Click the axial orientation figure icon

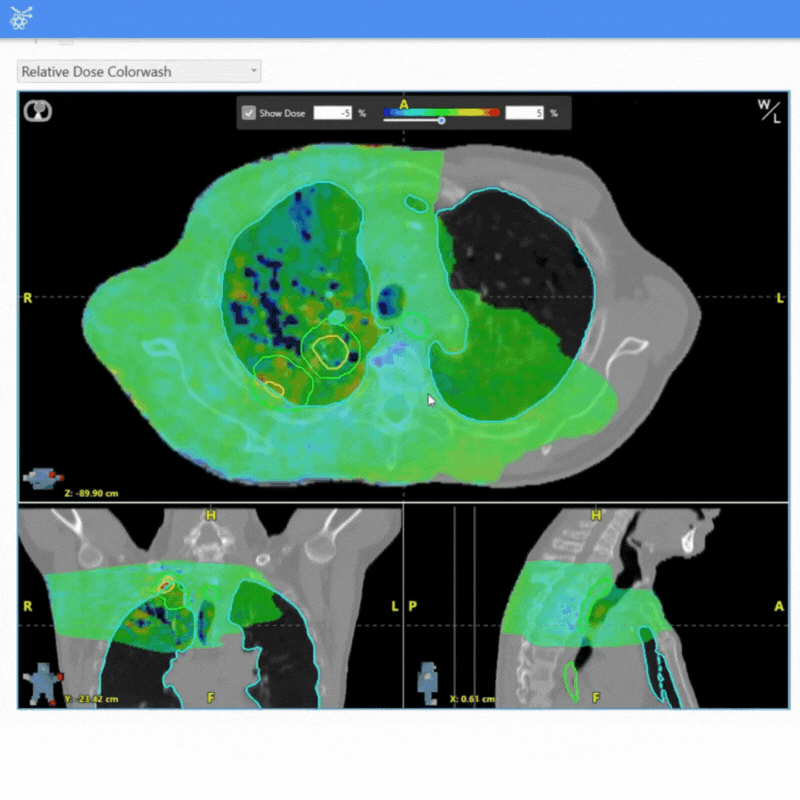click(43, 479)
